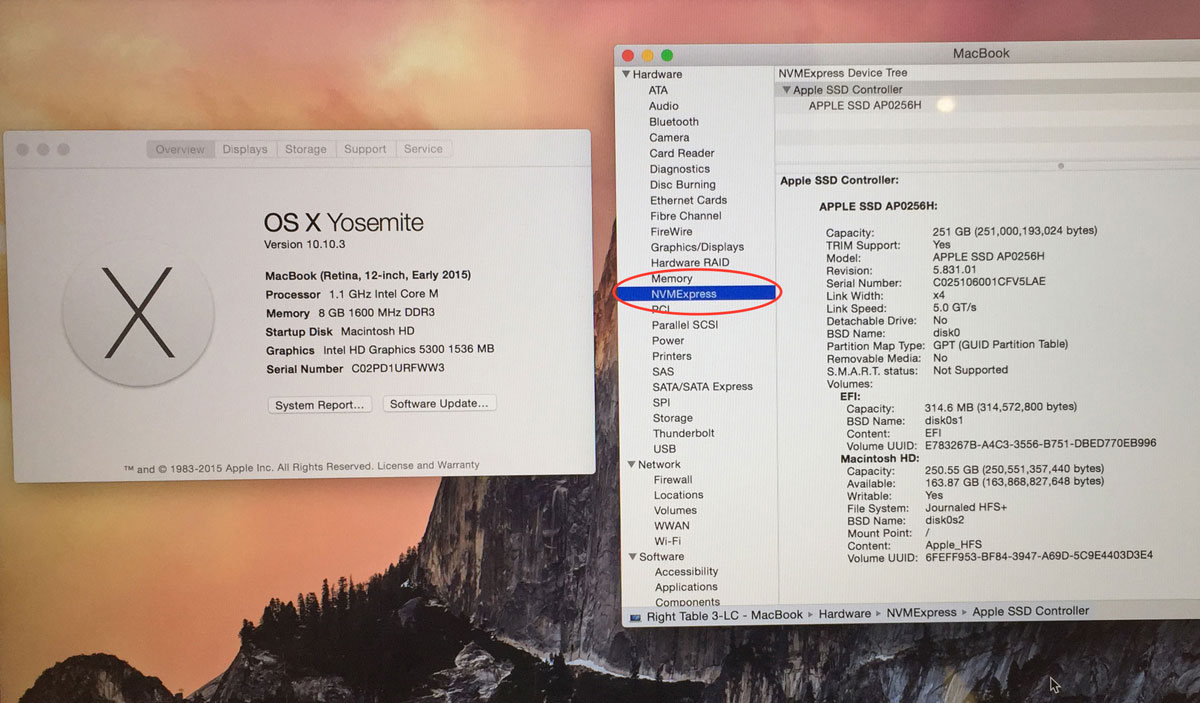Select Parallel SCSI in the sidebar

pyautogui.click(x=685, y=325)
